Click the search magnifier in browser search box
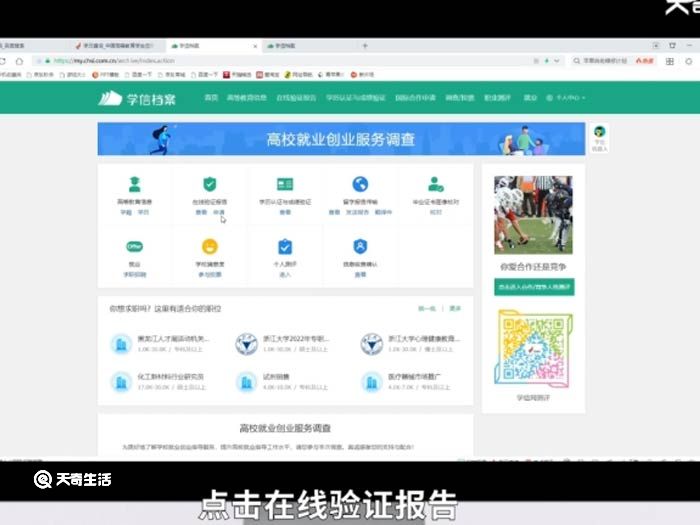Viewport: 700px width, 525px height. 577,61
